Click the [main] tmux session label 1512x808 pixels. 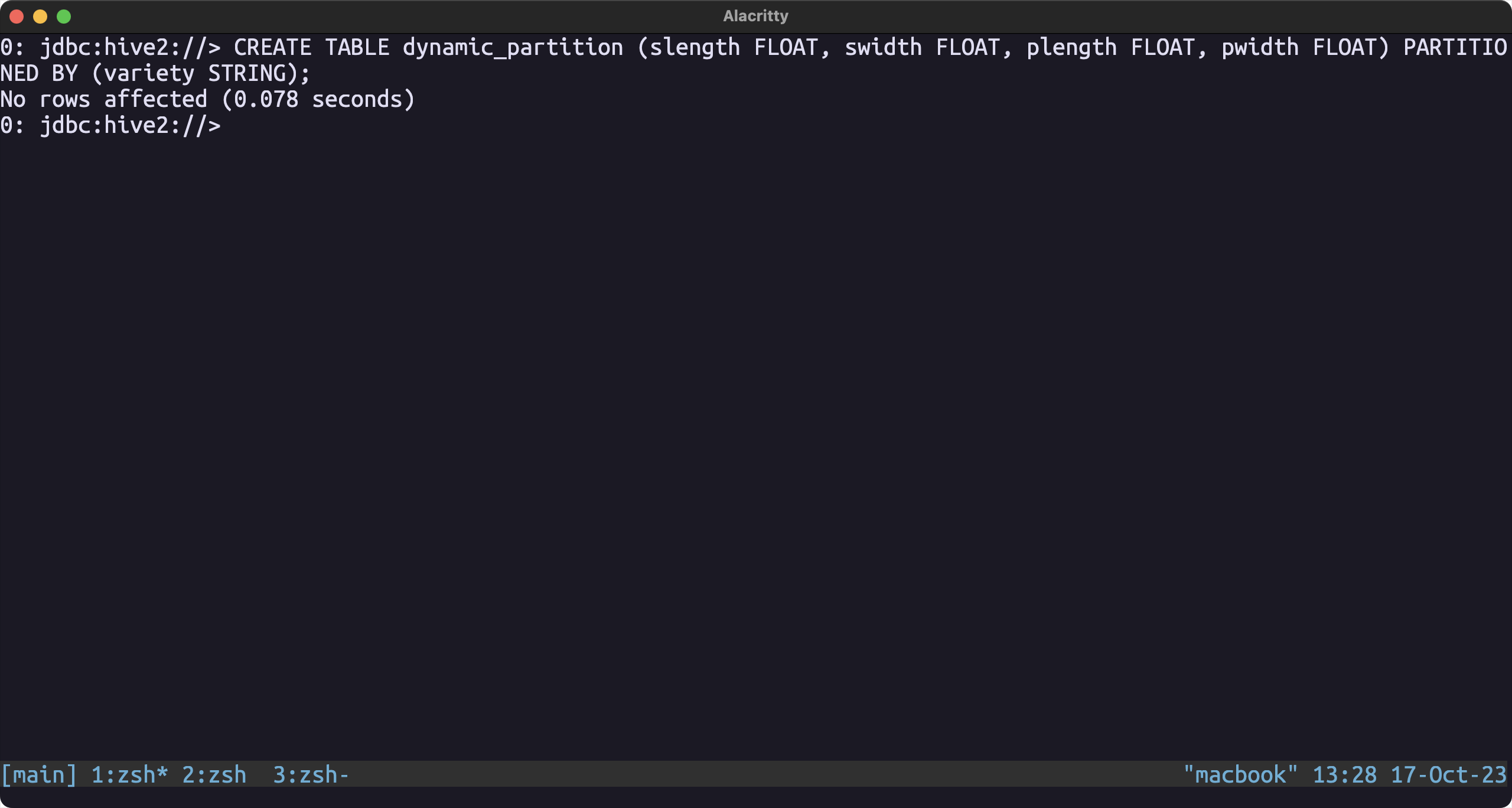point(39,774)
